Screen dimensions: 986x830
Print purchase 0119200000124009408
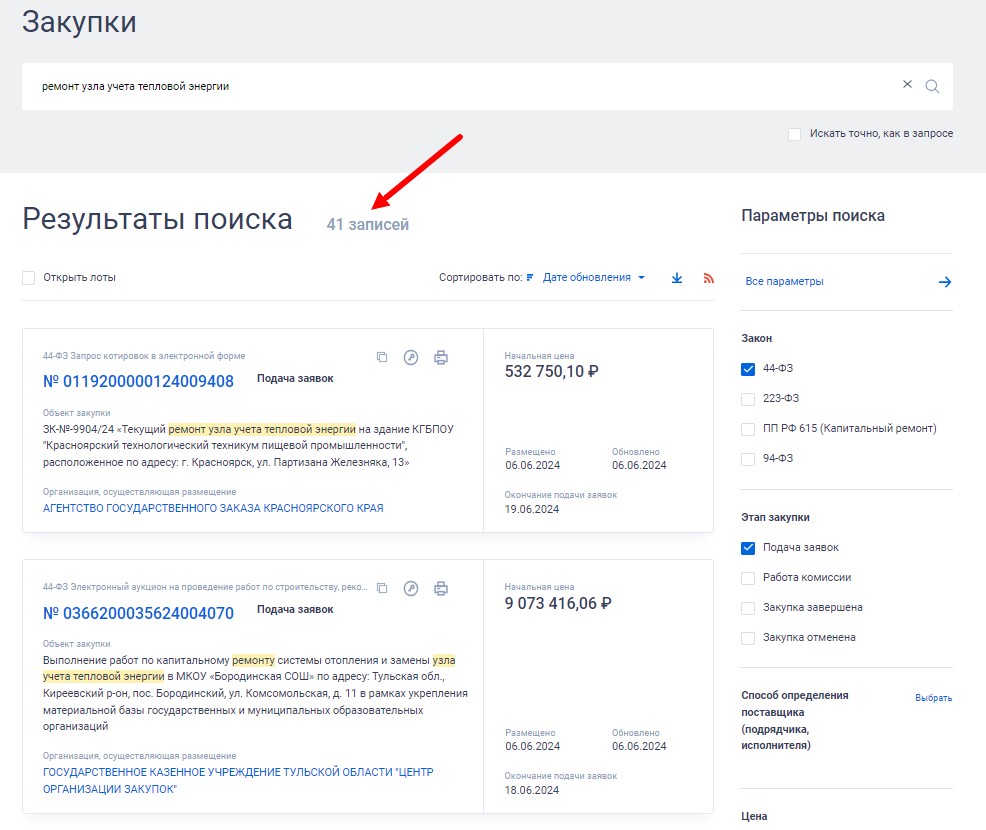pos(441,357)
